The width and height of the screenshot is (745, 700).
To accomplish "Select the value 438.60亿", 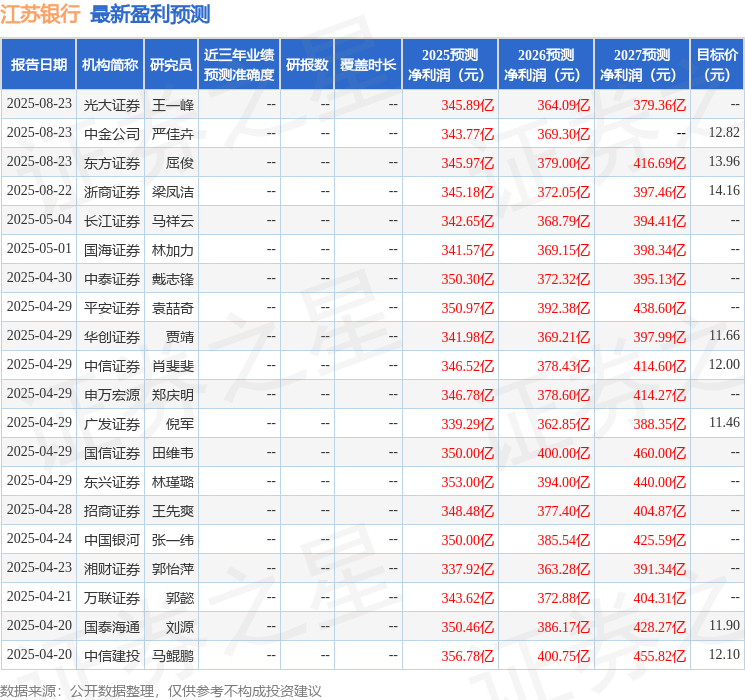I will tap(659, 307).
